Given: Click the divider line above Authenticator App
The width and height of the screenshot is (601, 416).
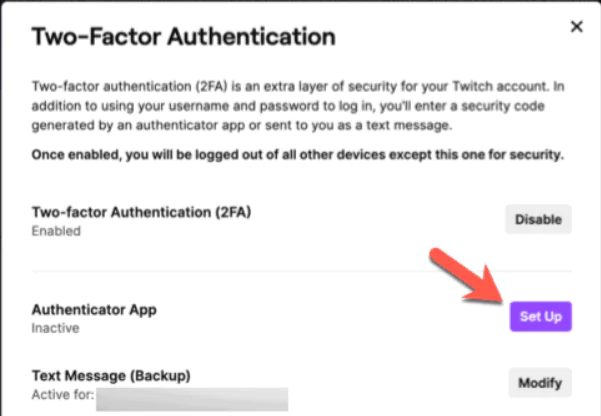Looking at the screenshot, I should tap(300, 270).
